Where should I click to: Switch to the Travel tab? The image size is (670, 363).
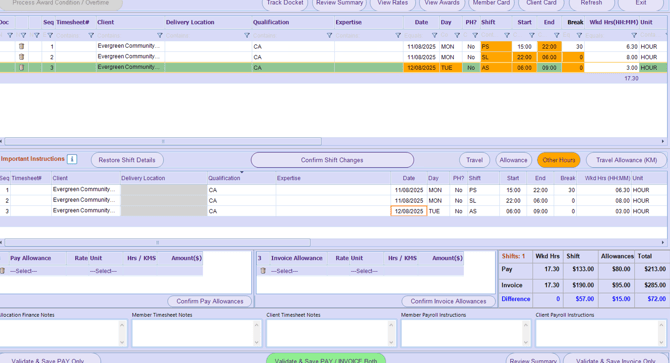point(474,160)
